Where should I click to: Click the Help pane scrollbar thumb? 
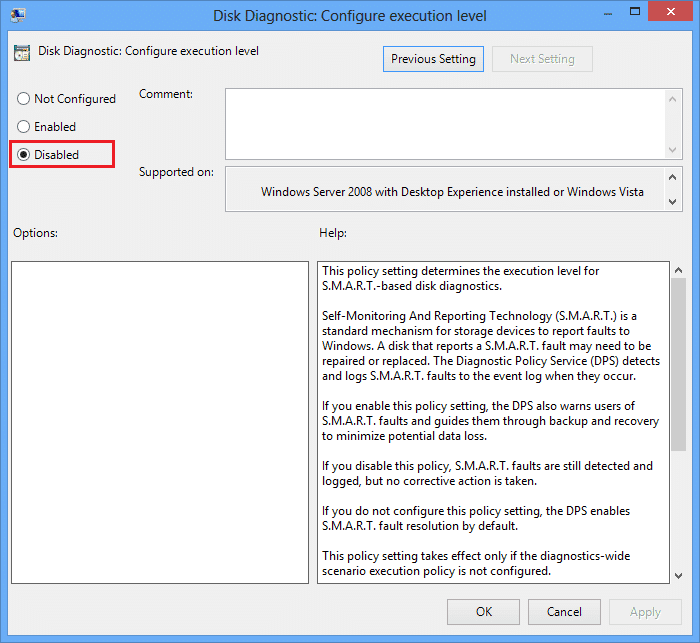(679, 364)
